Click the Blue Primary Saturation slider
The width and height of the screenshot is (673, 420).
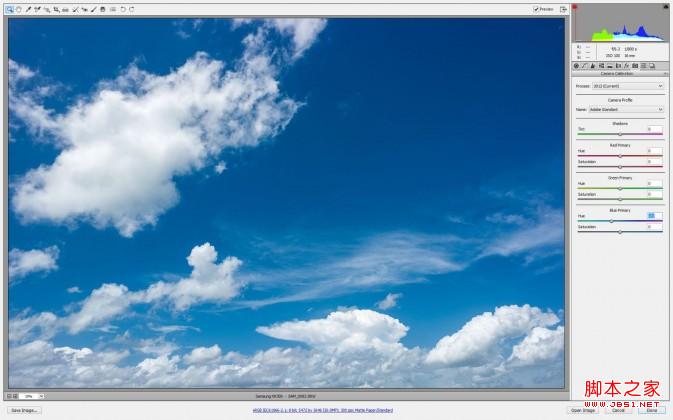620,232
